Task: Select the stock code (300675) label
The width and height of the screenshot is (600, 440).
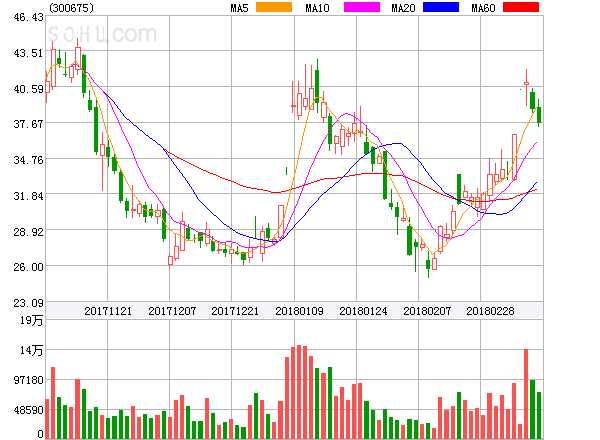Action: (x=71, y=8)
